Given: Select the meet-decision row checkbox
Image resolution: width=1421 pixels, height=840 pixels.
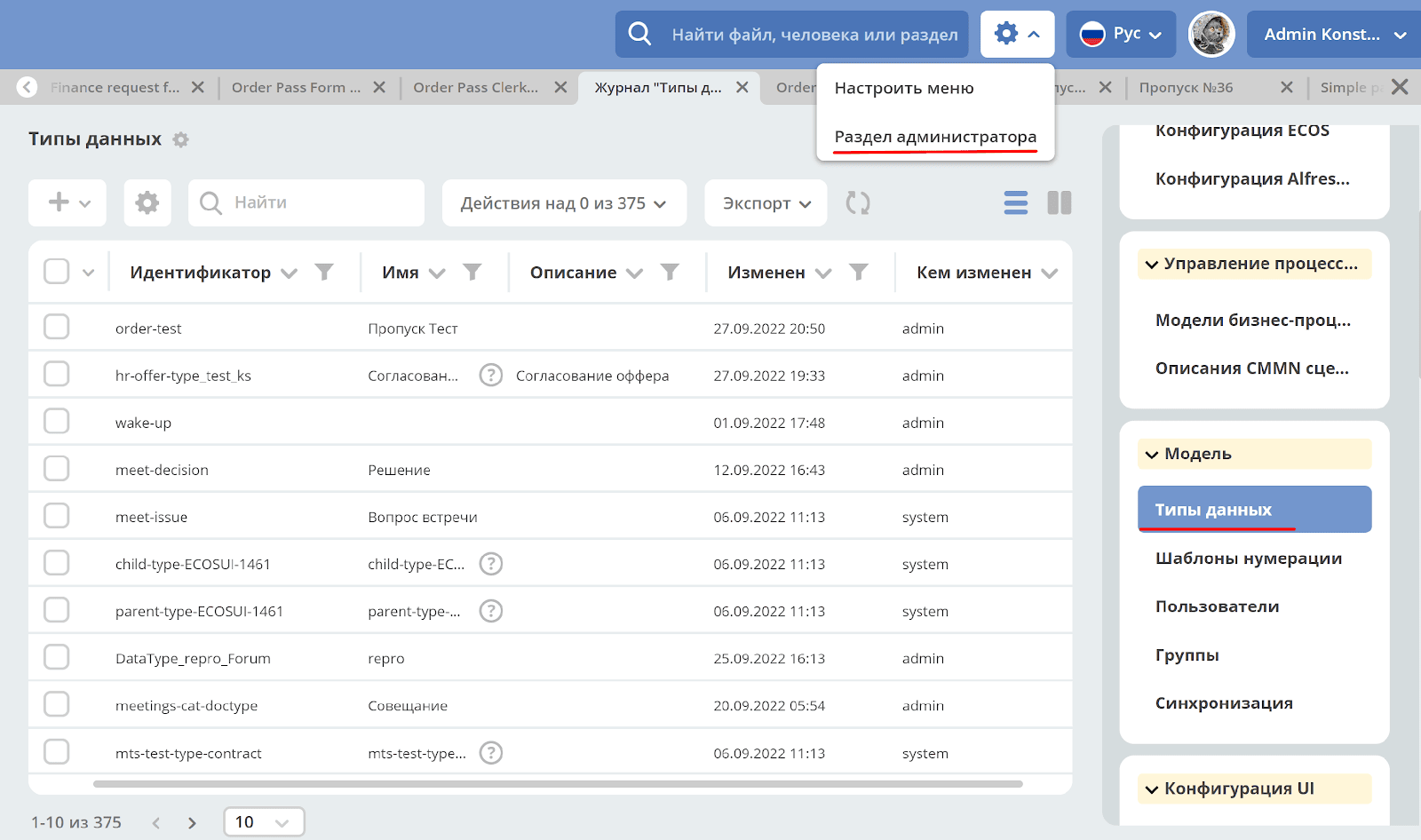Looking at the screenshot, I should pos(57,468).
